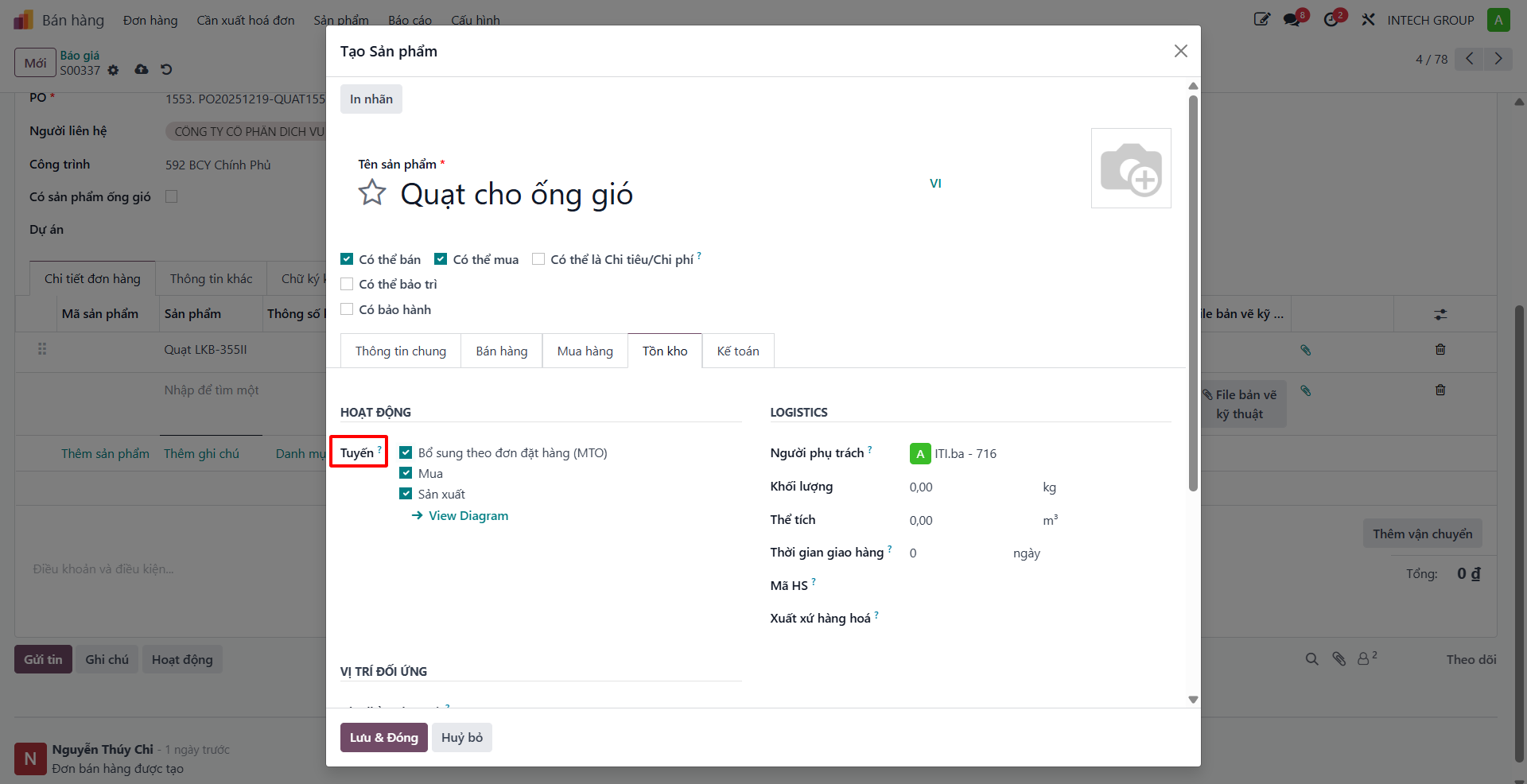Toggle Có thể bán checkbox
Image resolution: width=1527 pixels, height=784 pixels.
point(347,259)
